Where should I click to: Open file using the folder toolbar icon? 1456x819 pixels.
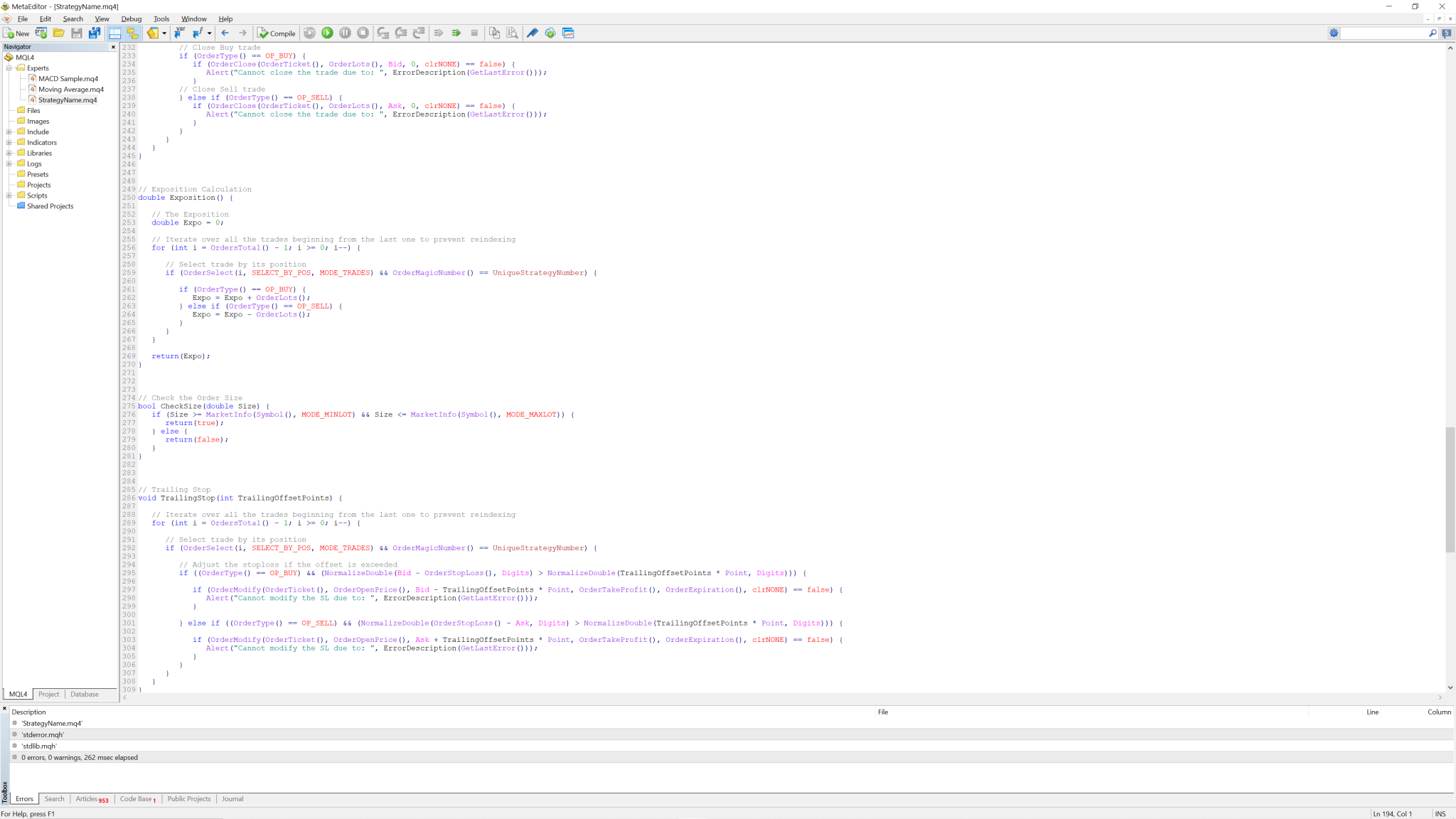click(59, 33)
